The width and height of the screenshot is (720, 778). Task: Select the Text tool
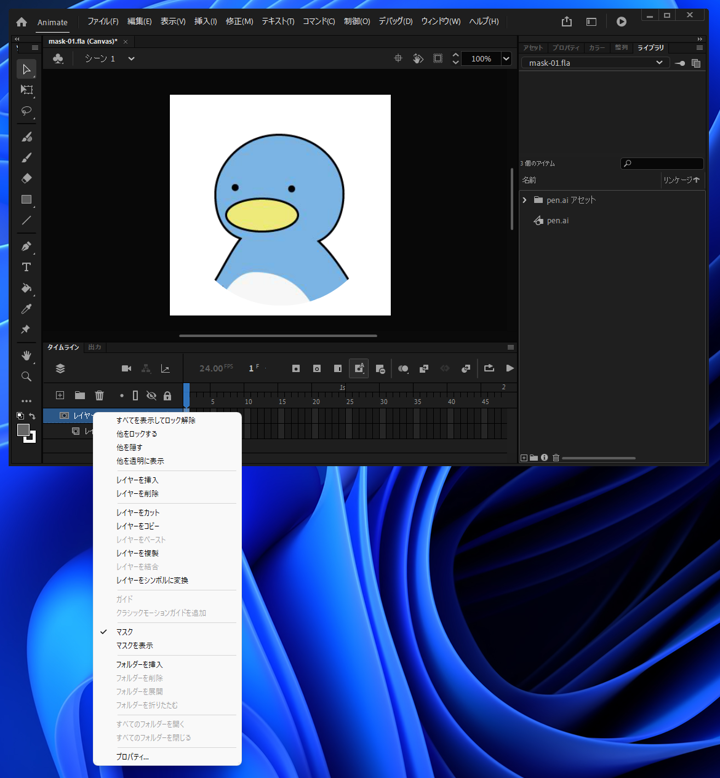(x=26, y=267)
